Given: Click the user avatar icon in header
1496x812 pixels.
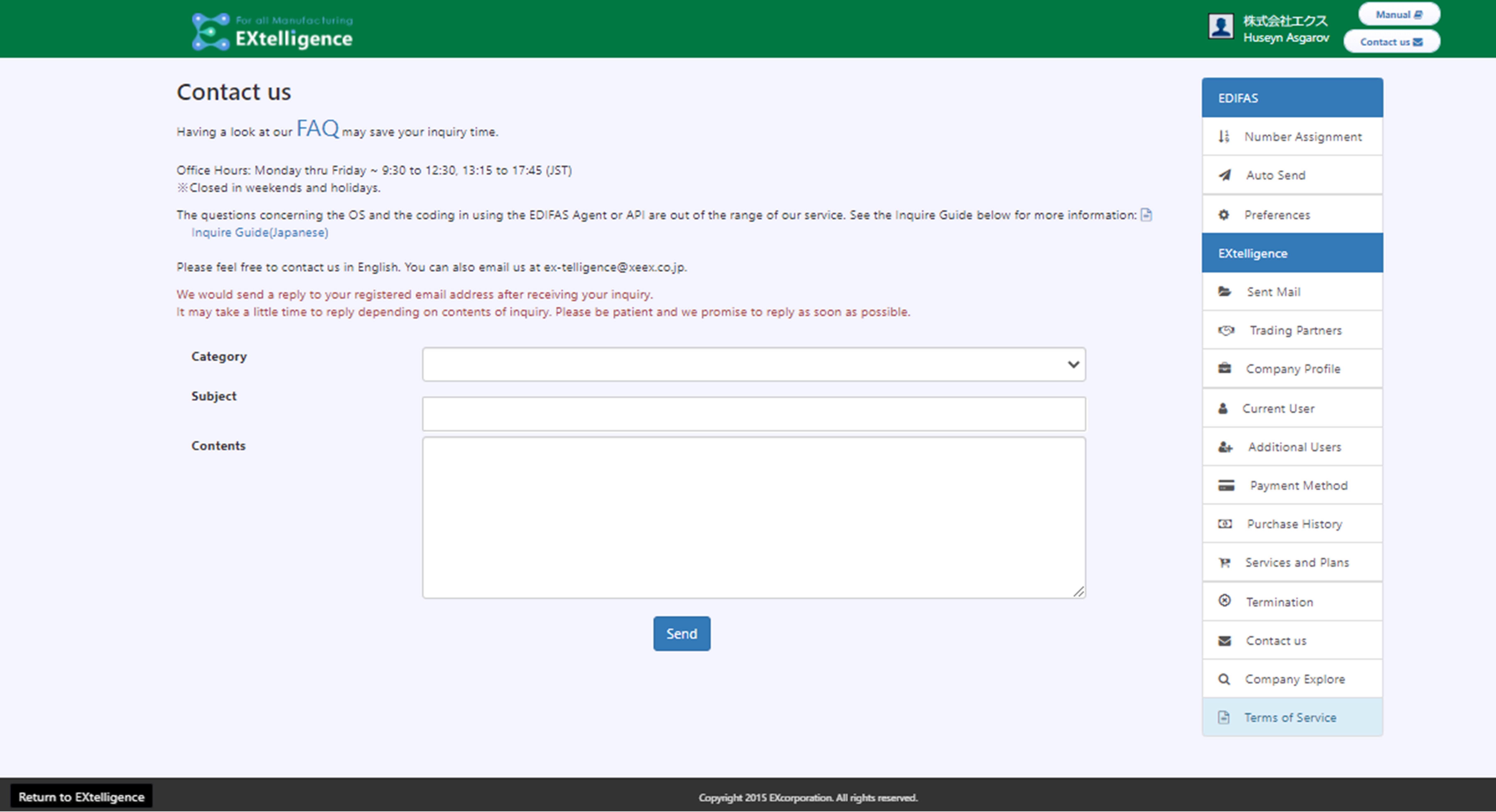Looking at the screenshot, I should pyautogui.click(x=1221, y=27).
